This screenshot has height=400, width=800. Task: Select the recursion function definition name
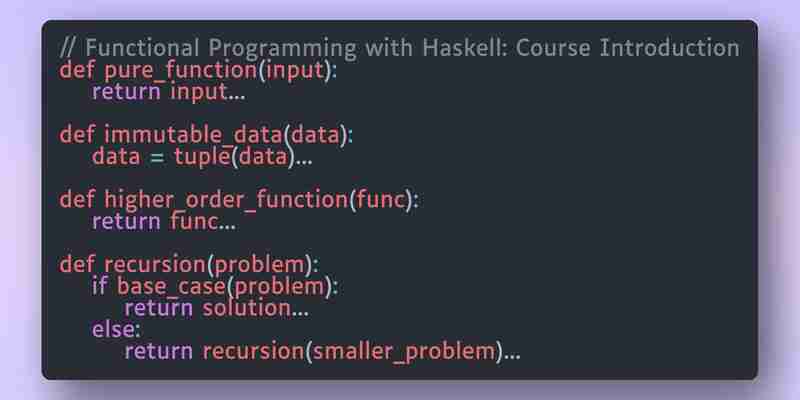[155, 265]
